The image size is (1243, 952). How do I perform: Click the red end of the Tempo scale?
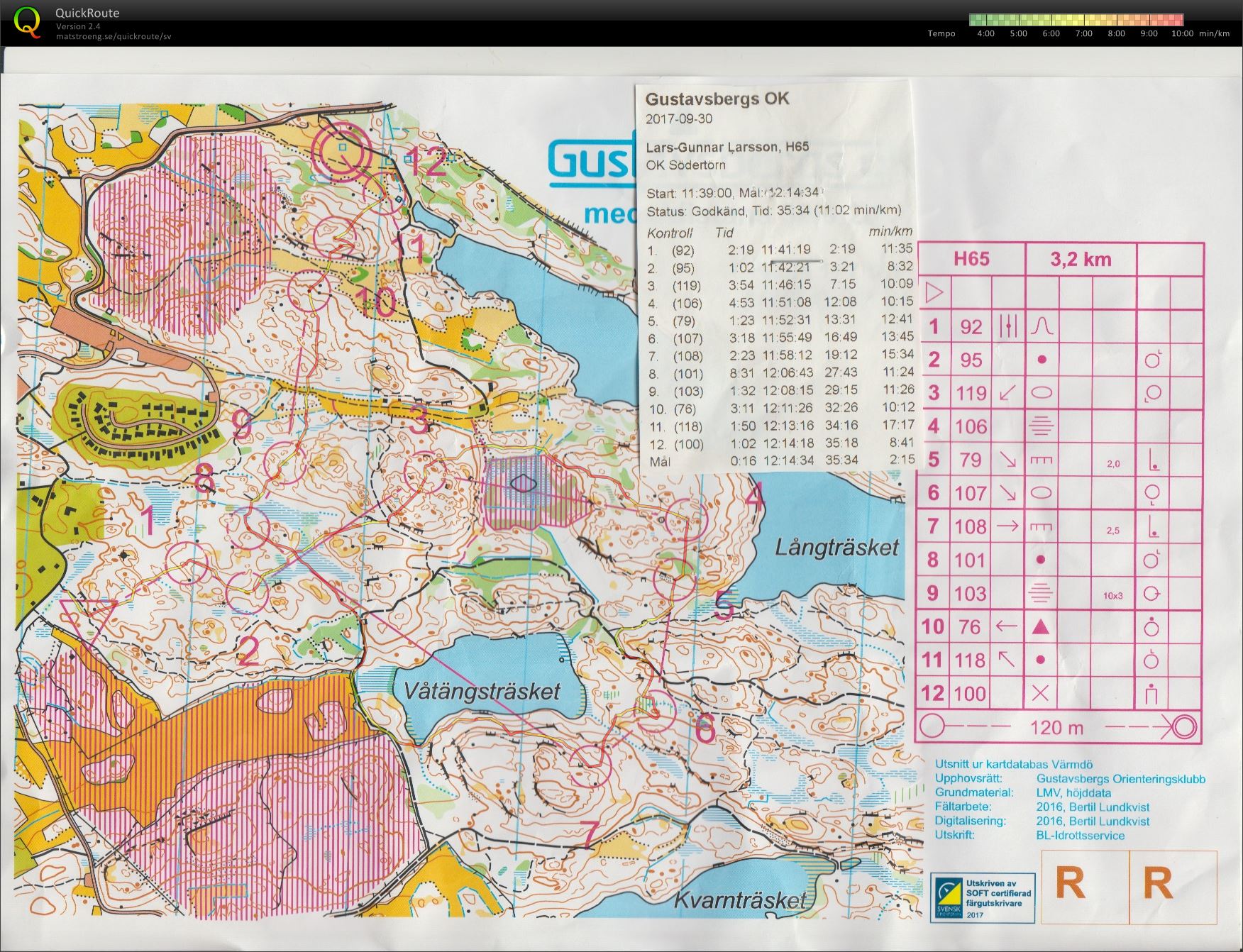[1175, 20]
